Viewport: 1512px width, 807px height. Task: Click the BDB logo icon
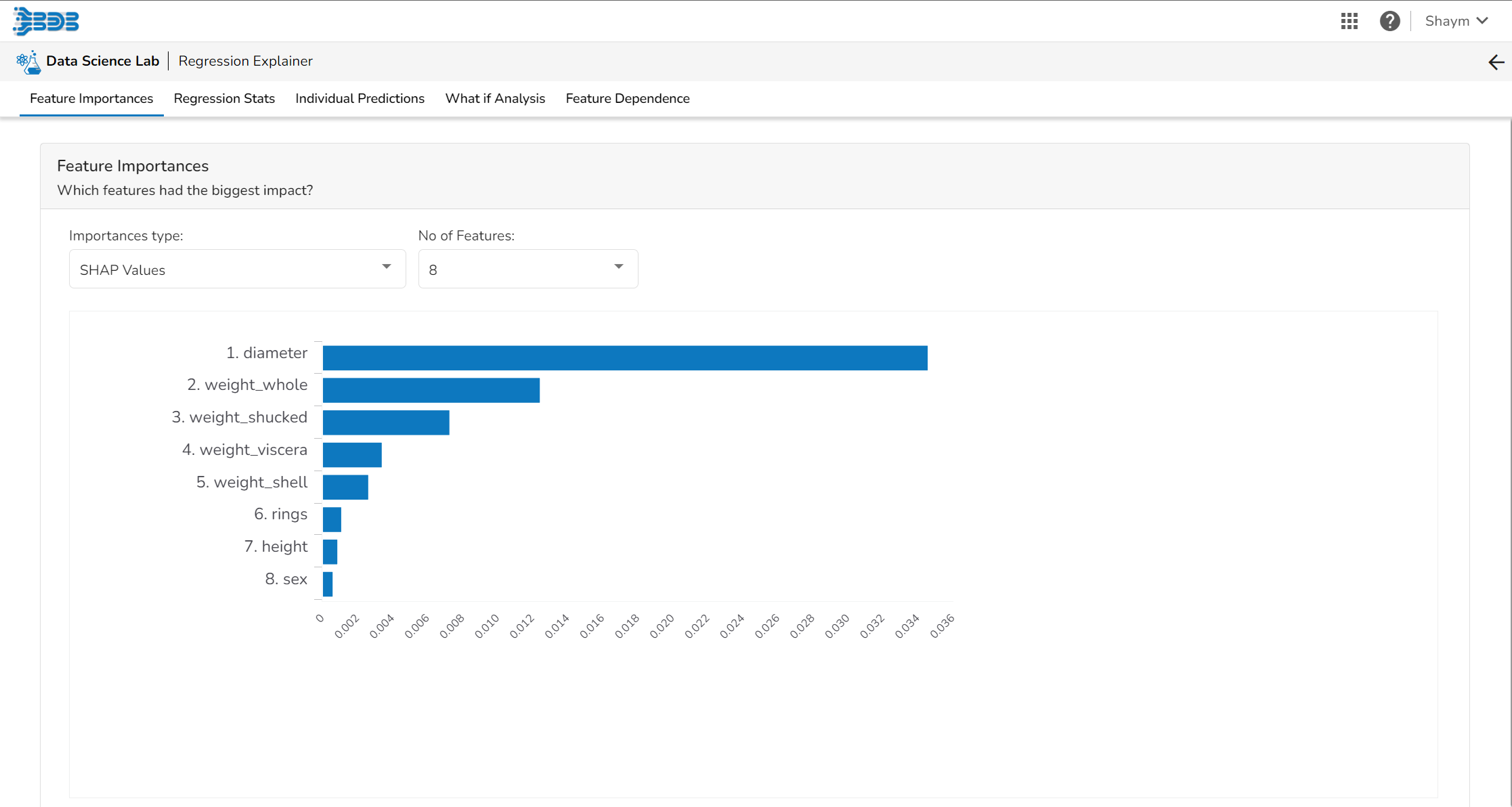click(46, 21)
